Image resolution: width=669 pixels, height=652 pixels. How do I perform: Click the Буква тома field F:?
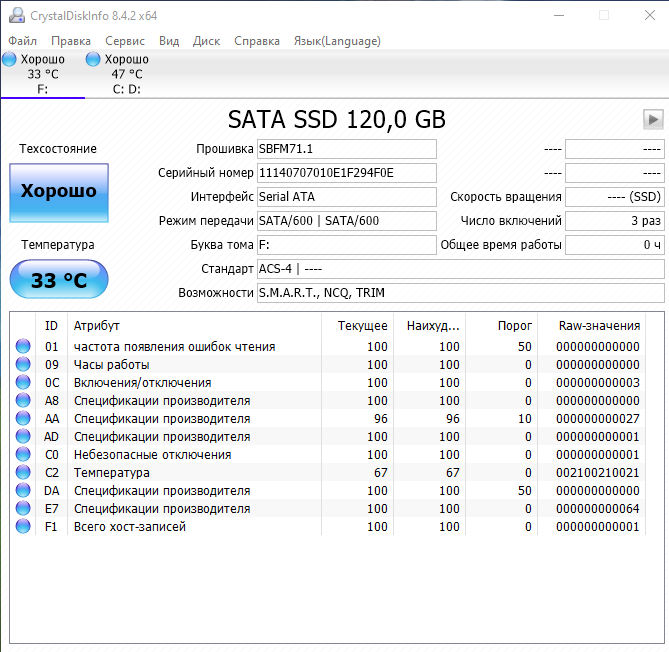(346, 245)
